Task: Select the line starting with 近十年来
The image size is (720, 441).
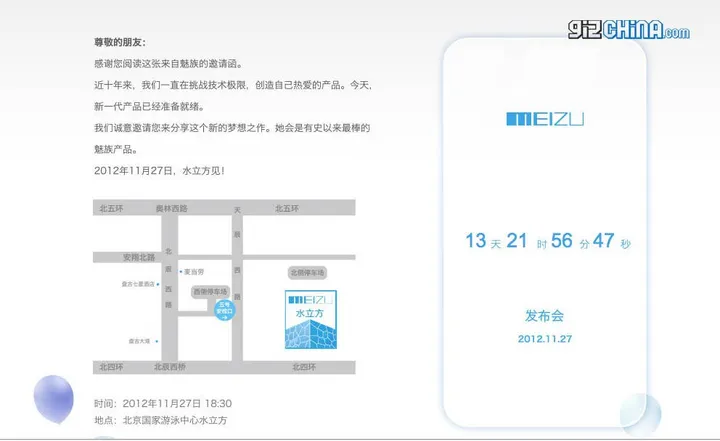Action: click(x=233, y=85)
